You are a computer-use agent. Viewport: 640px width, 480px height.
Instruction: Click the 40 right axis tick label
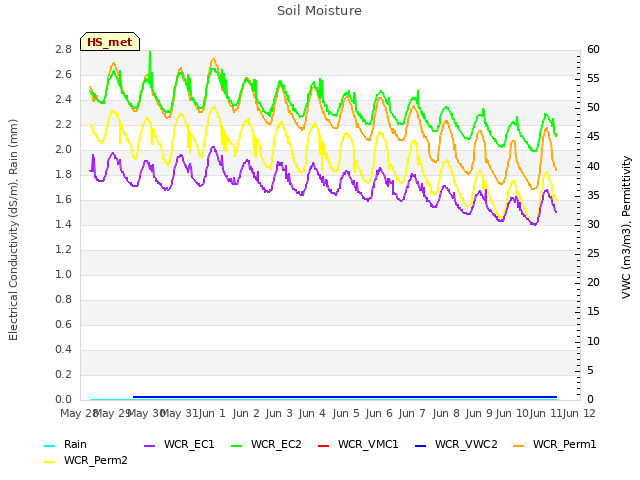pos(593,166)
